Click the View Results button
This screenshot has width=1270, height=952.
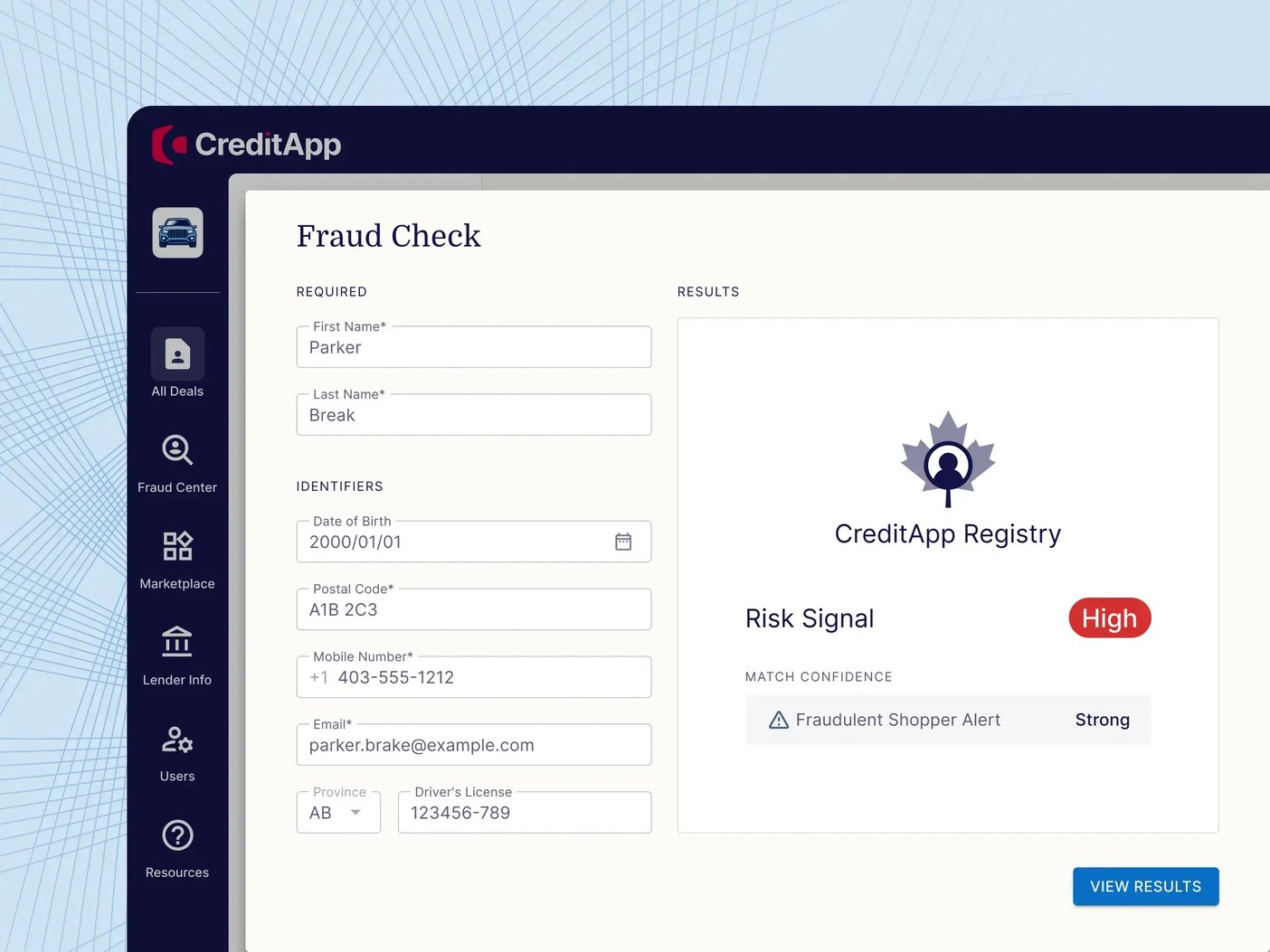(1146, 887)
